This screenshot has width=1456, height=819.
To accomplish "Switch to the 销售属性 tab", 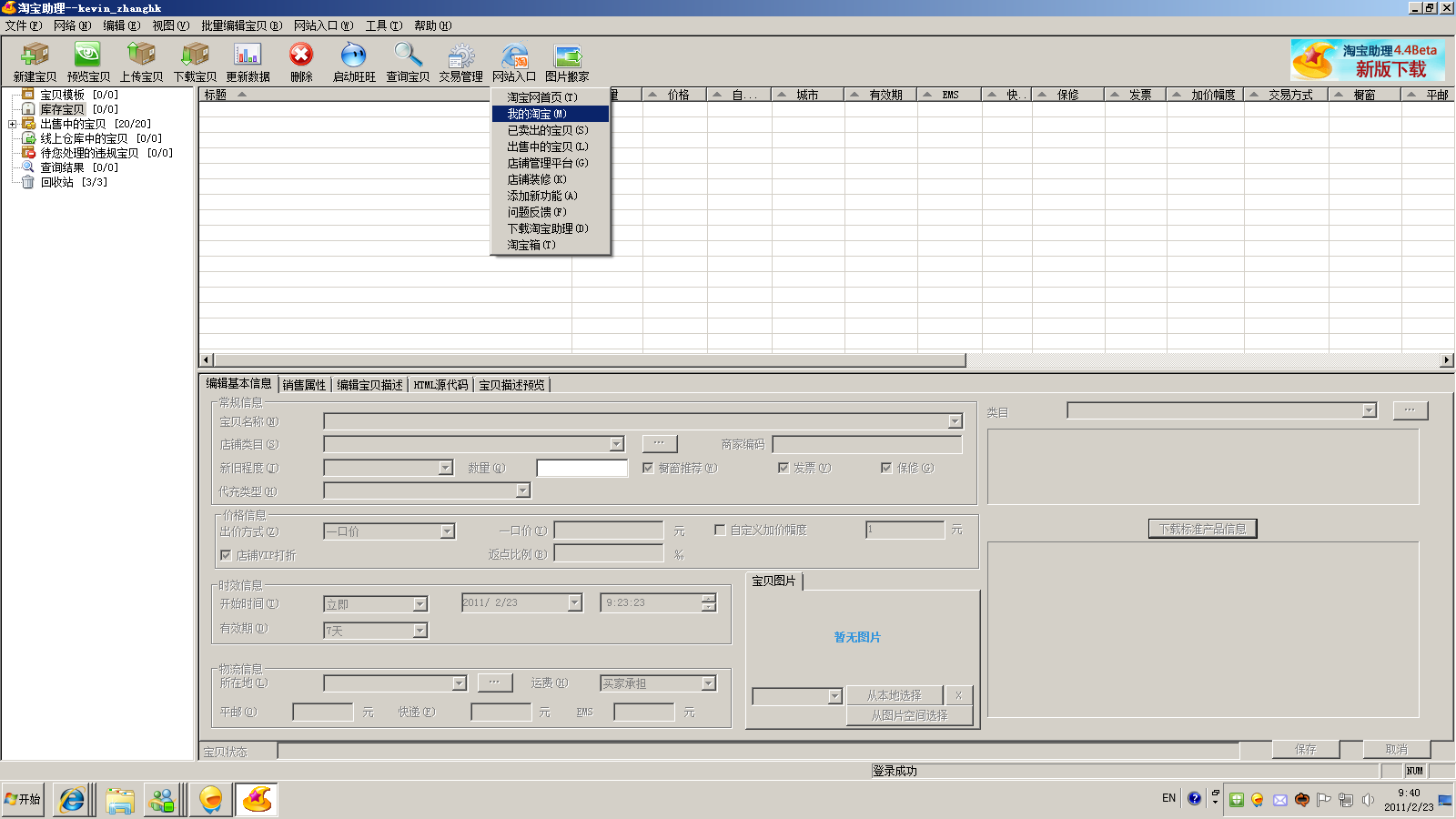I will pyautogui.click(x=304, y=385).
